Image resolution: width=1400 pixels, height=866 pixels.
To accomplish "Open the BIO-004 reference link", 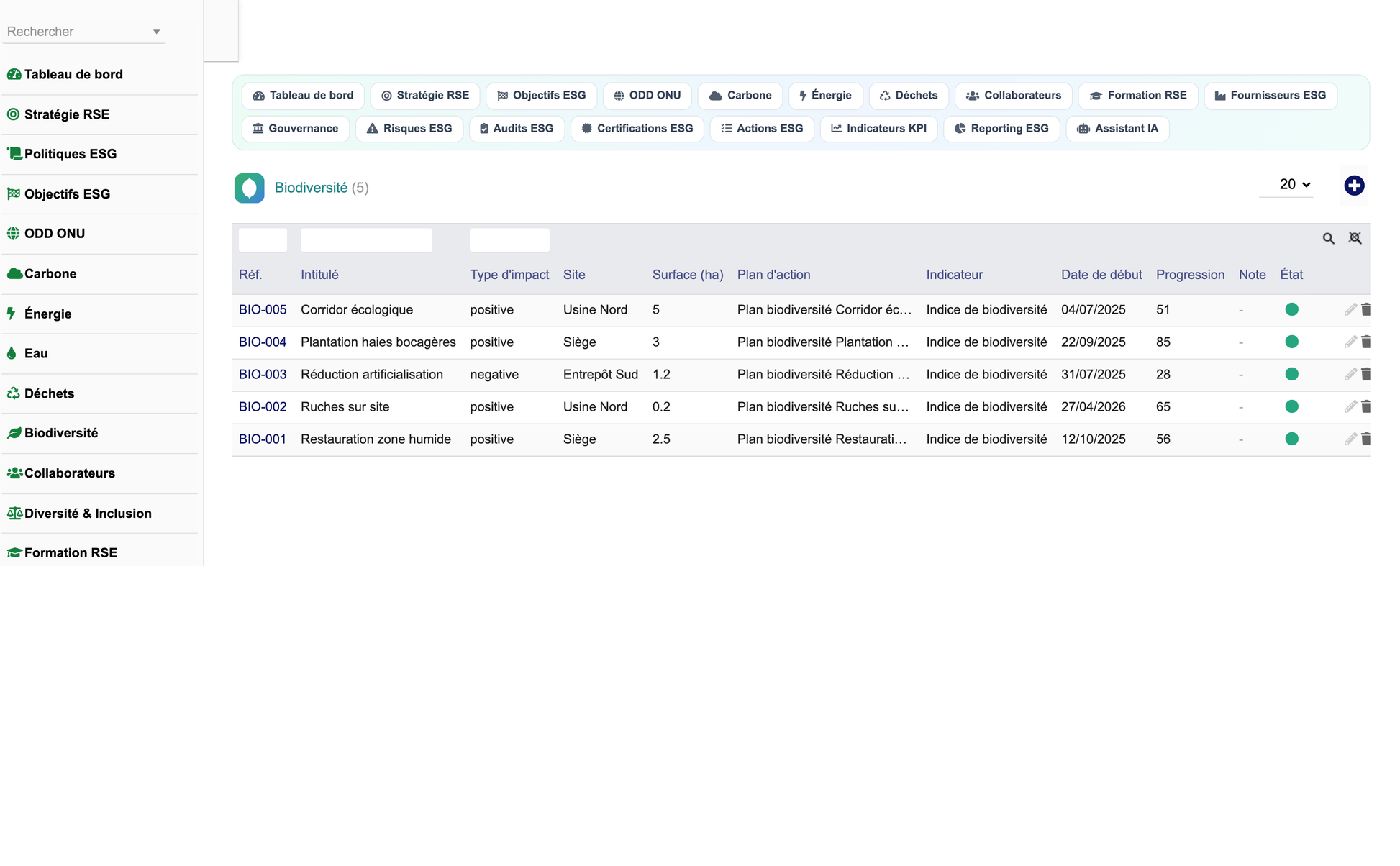I will click(x=263, y=342).
